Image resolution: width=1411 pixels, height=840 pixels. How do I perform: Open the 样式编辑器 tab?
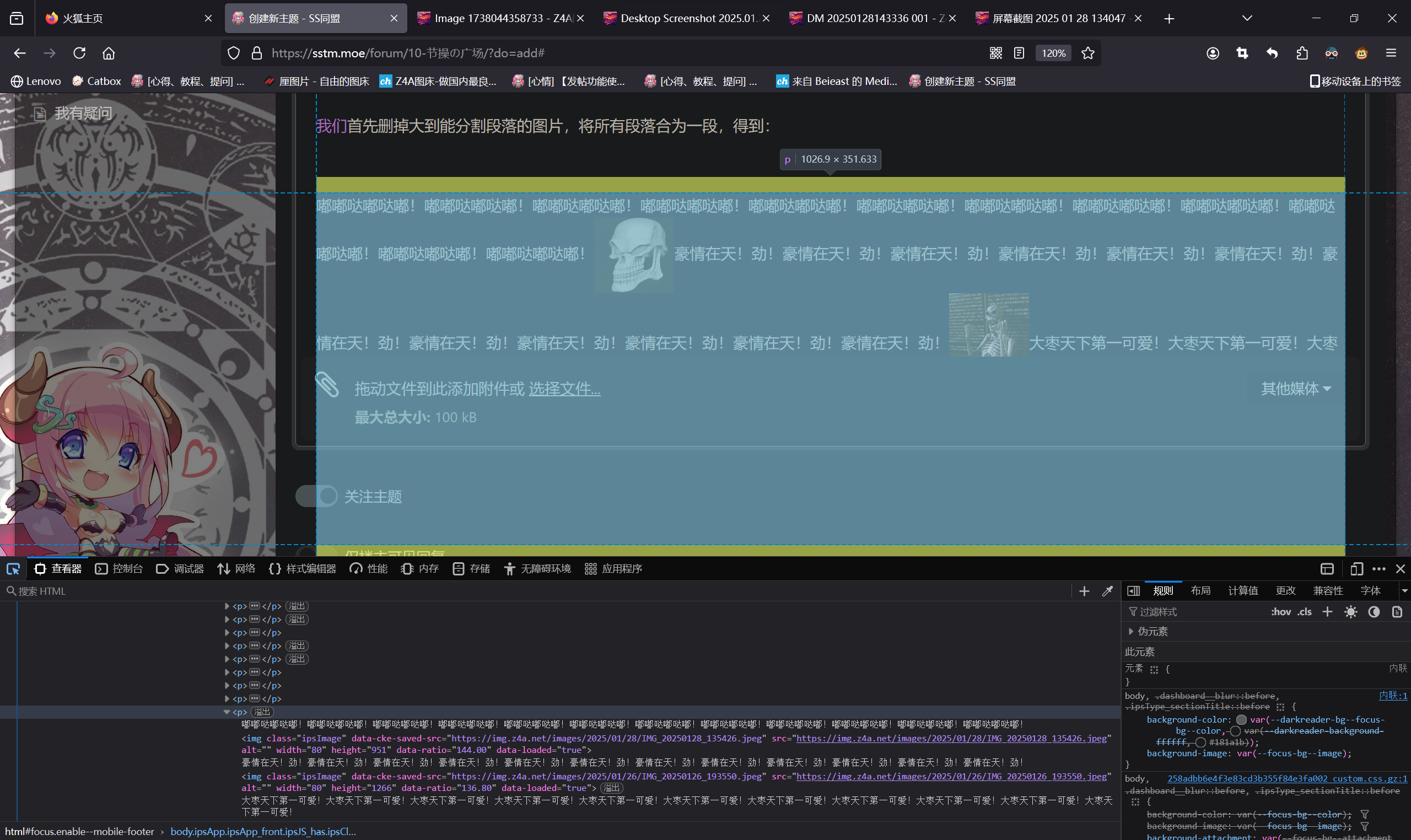302,568
